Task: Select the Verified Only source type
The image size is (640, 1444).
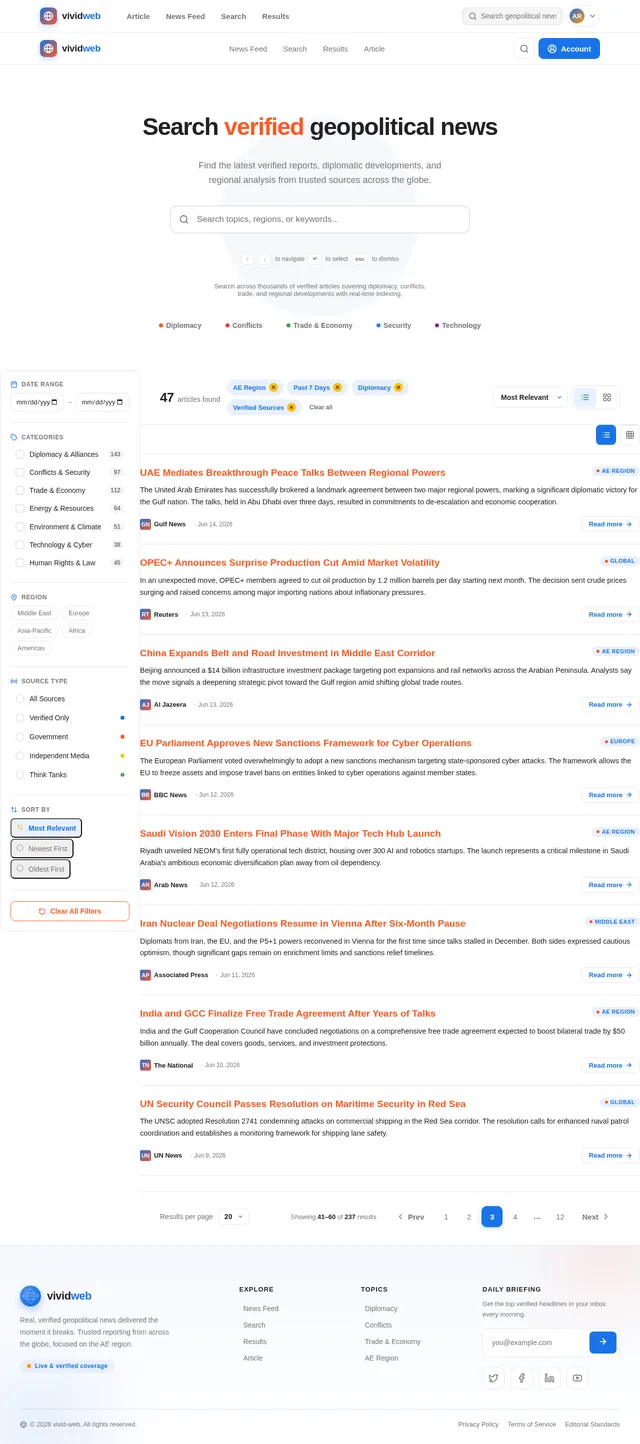Action: 20,718
